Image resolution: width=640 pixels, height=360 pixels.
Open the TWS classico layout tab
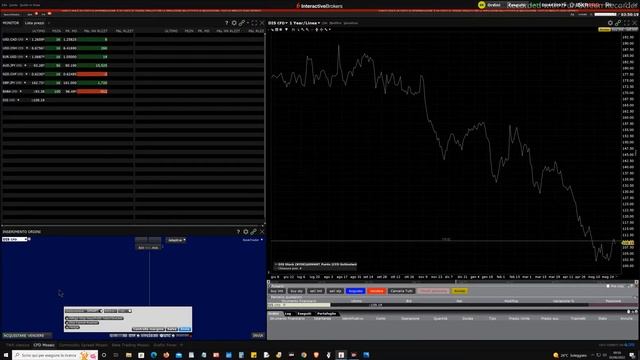click(17, 345)
